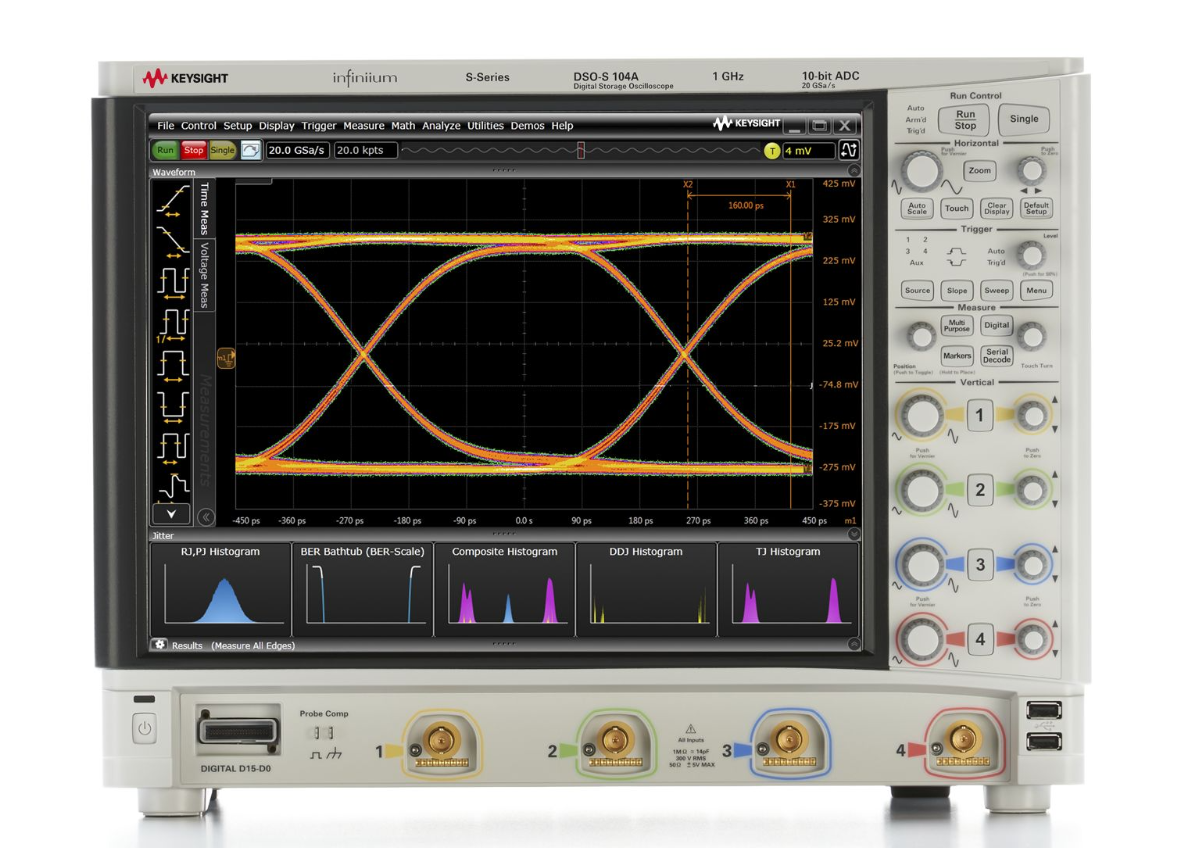Open the 20.0 GSa/s sample rate selector
1183x848 pixels.
297,150
